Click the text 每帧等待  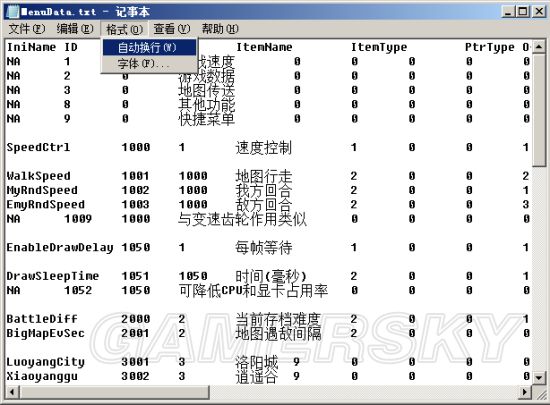click(264, 248)
